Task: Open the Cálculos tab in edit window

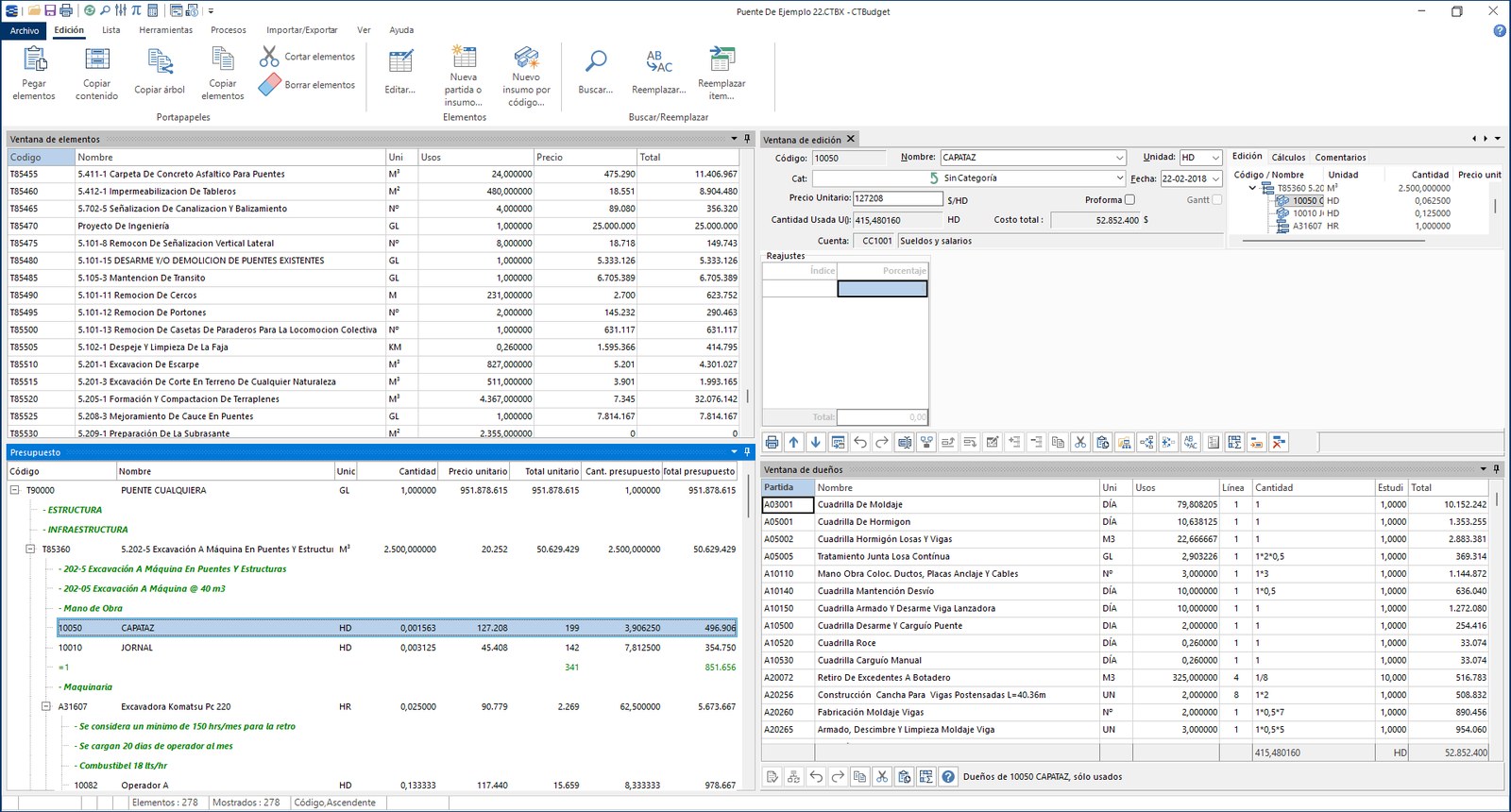Action: pos(1288,158)
